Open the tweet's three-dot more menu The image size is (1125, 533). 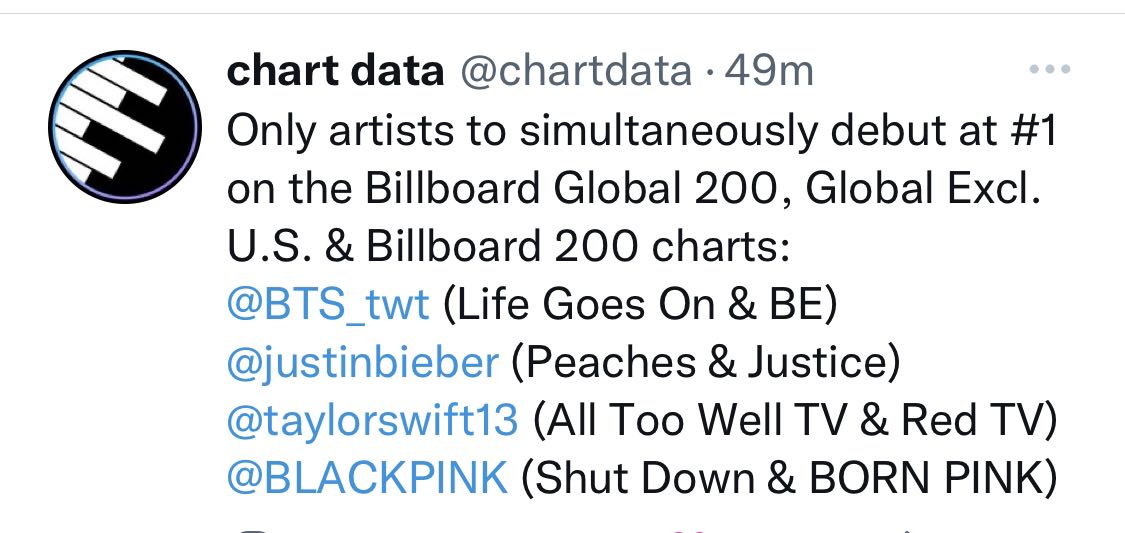click(x=1050, y=70)
